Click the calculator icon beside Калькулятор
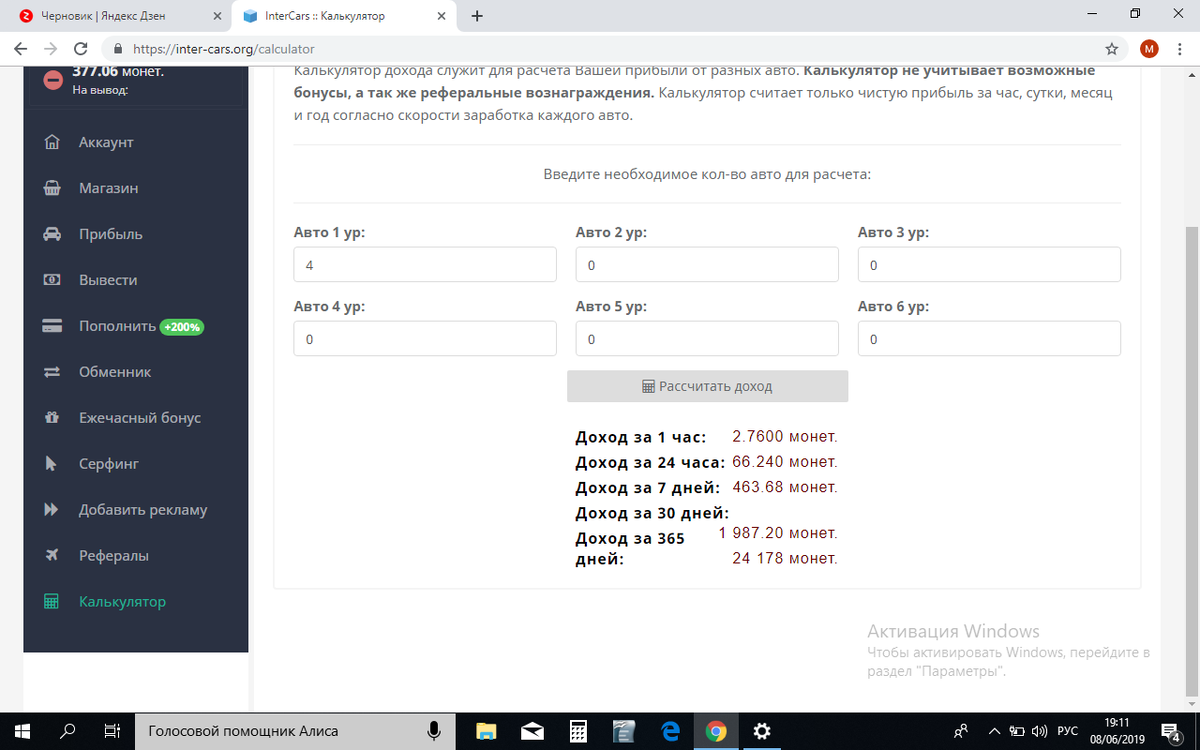This screenshot has width=1200, height=750. [x=52, y=602]
